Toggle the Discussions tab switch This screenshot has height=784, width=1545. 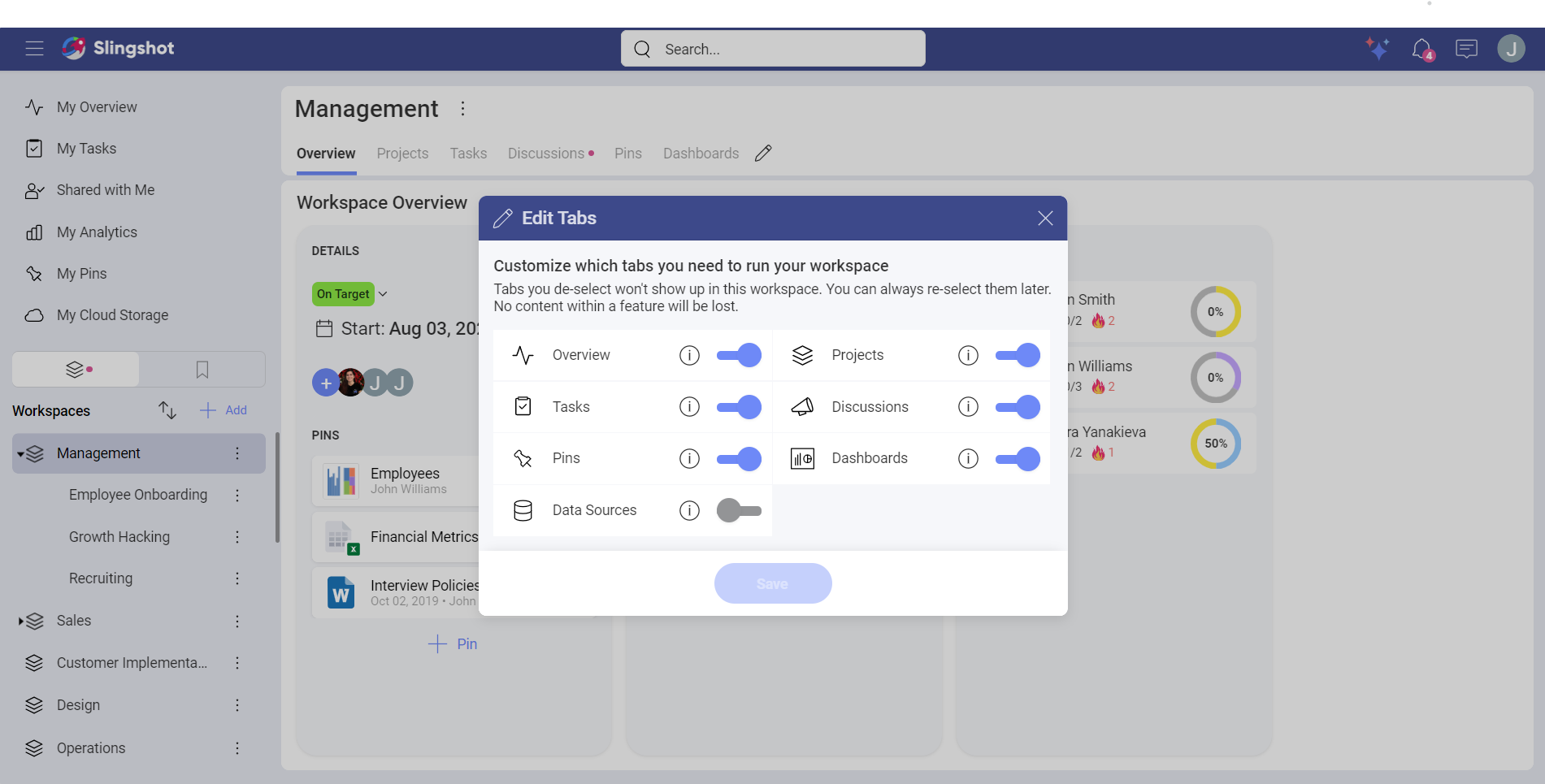pos(1018,407)
